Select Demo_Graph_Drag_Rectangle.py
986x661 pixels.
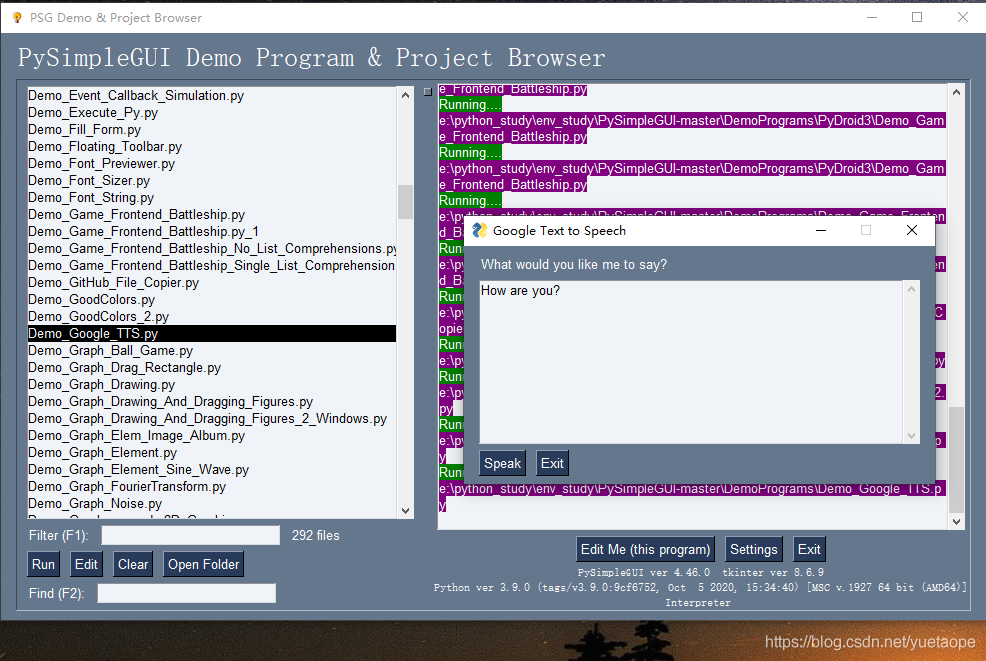click(x=211, y=367)
